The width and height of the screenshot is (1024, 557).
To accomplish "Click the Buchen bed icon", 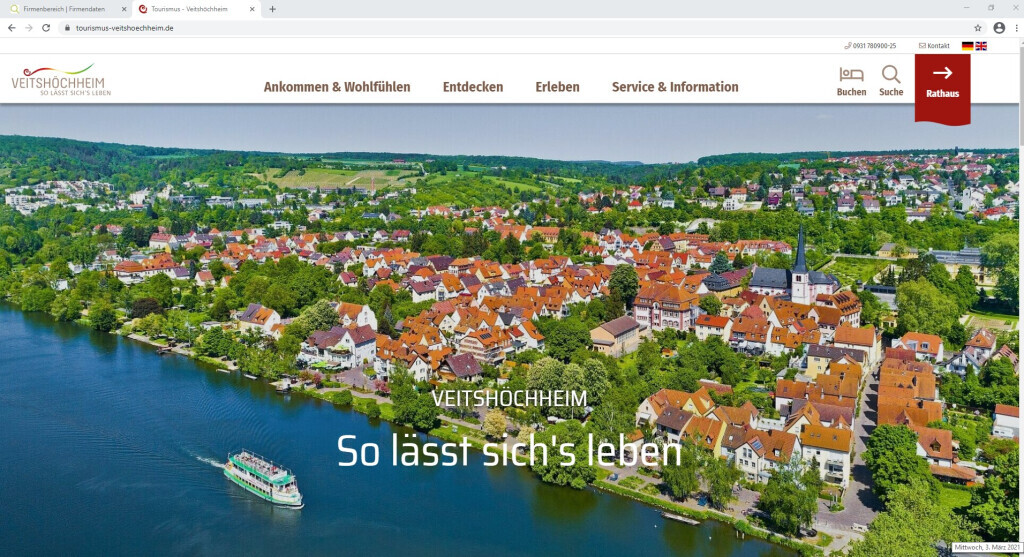I will click(851, 75).
